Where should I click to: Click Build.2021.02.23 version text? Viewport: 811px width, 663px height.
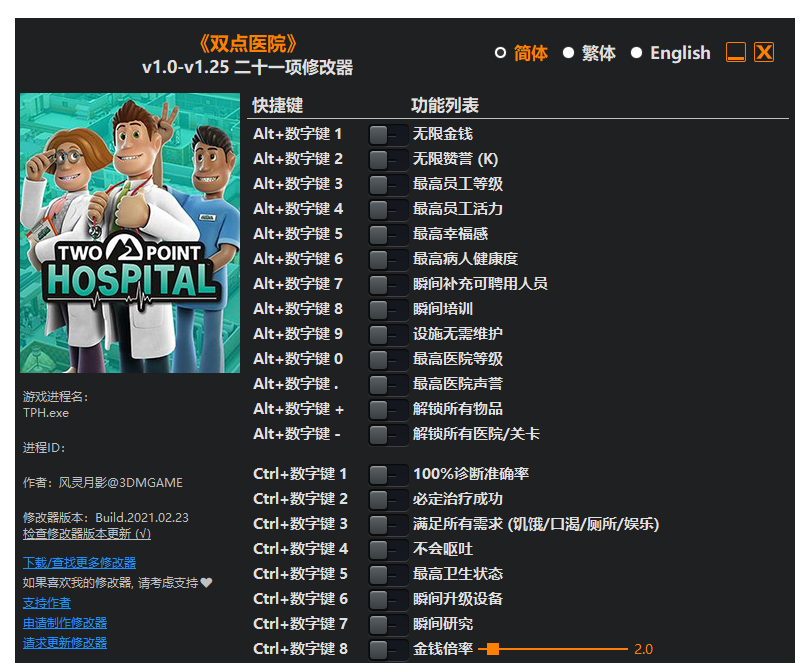(x=142, y=518)
